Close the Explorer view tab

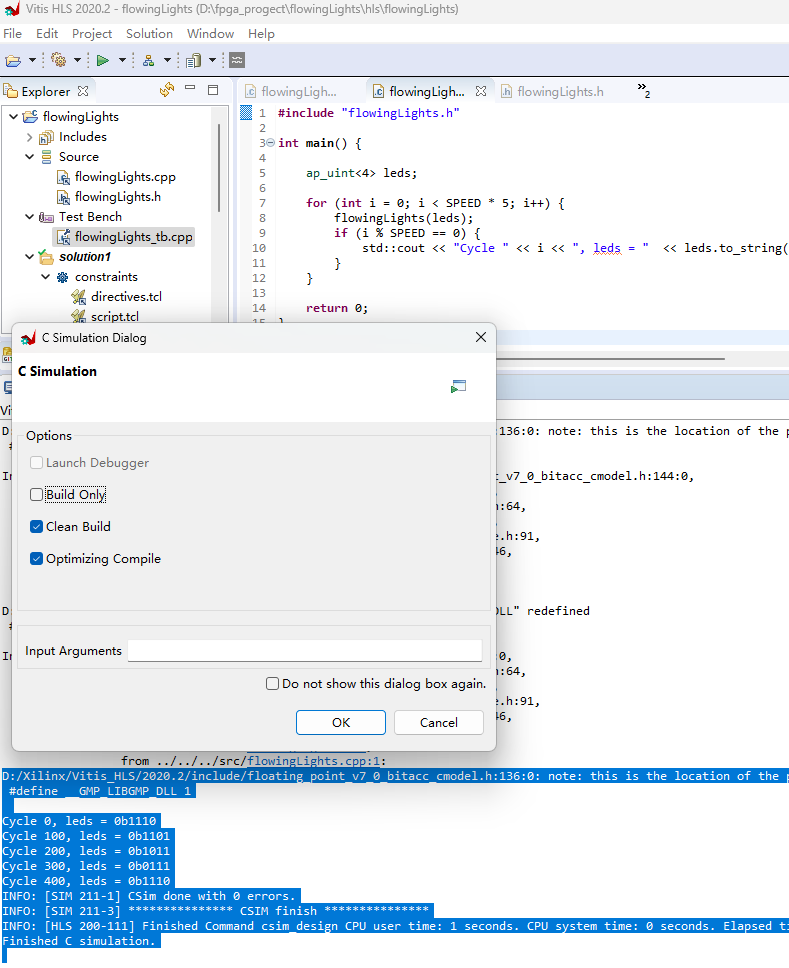tap(83, 91)
